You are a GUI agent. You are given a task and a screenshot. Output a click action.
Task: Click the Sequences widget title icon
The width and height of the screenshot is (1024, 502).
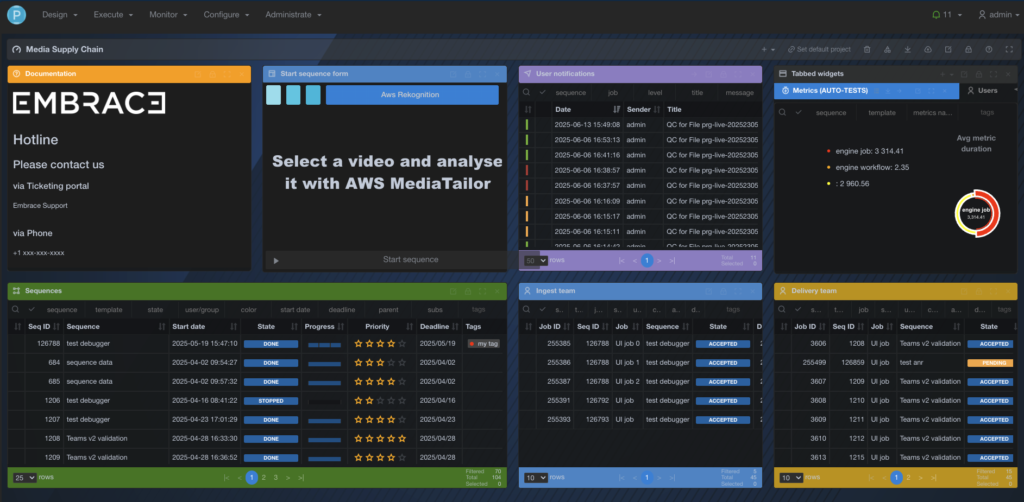pyautogui.click(x=16, y=291)
